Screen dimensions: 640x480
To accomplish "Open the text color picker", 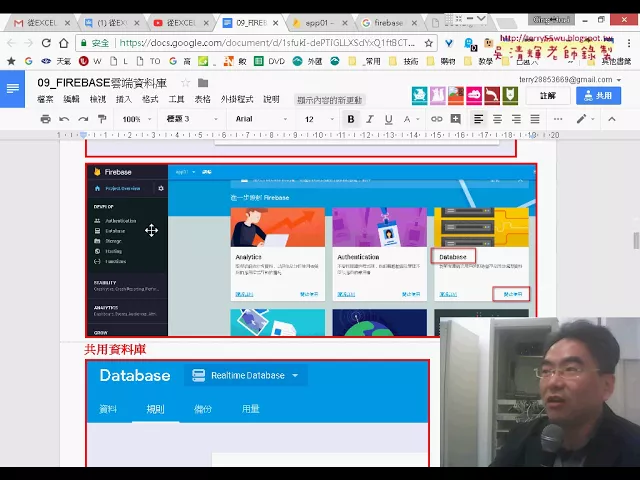I will point(411,119).
